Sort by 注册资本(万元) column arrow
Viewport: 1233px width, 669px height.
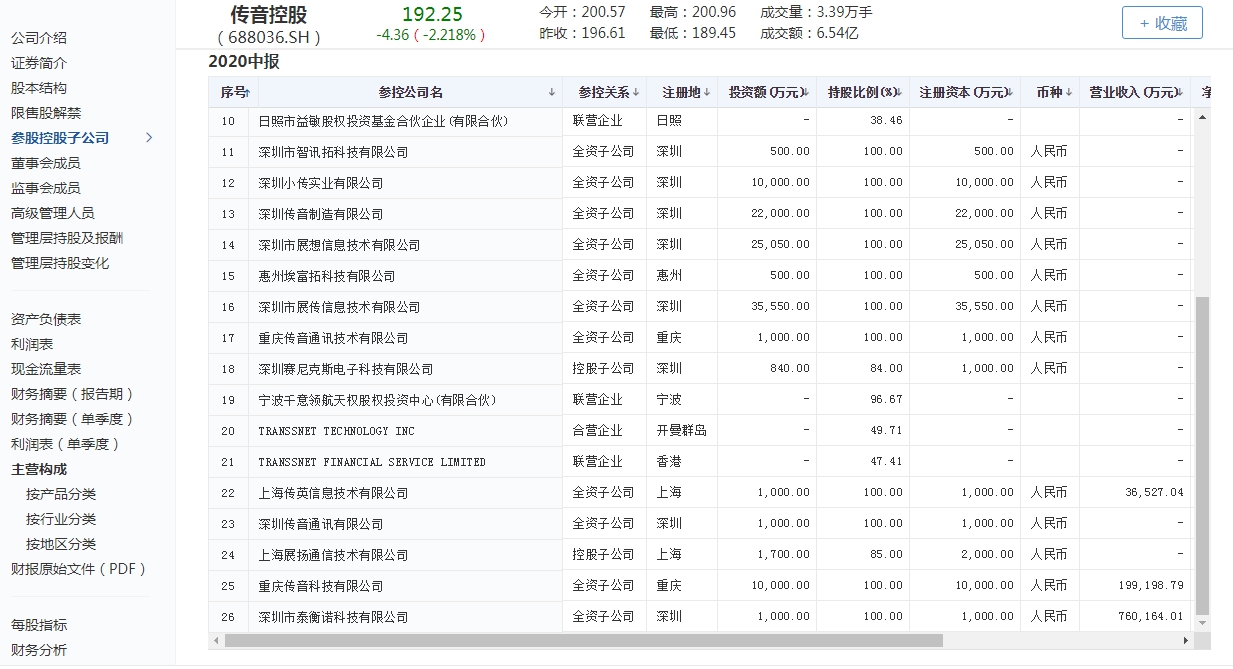point(1010,92)
